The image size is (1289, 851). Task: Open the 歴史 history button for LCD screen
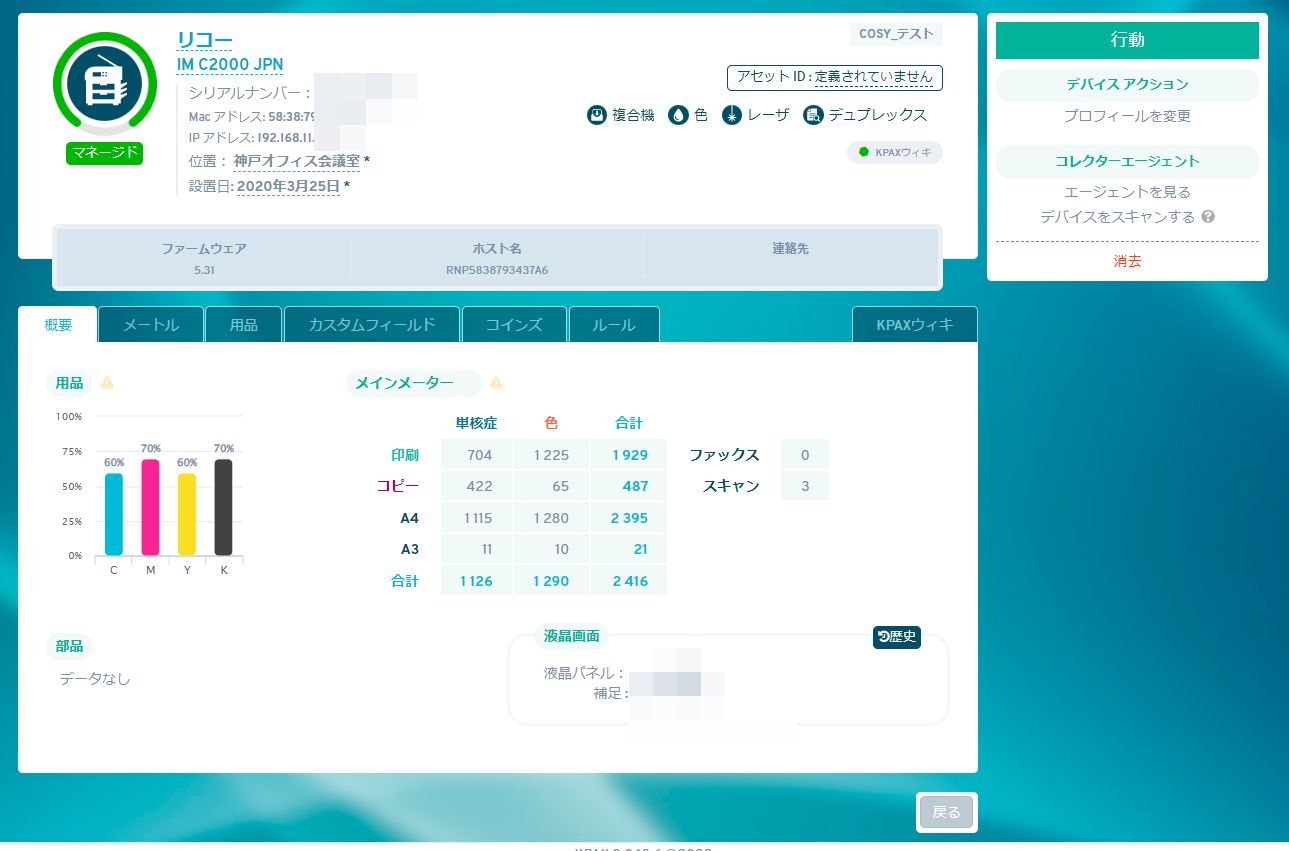(x=897, y=636)
